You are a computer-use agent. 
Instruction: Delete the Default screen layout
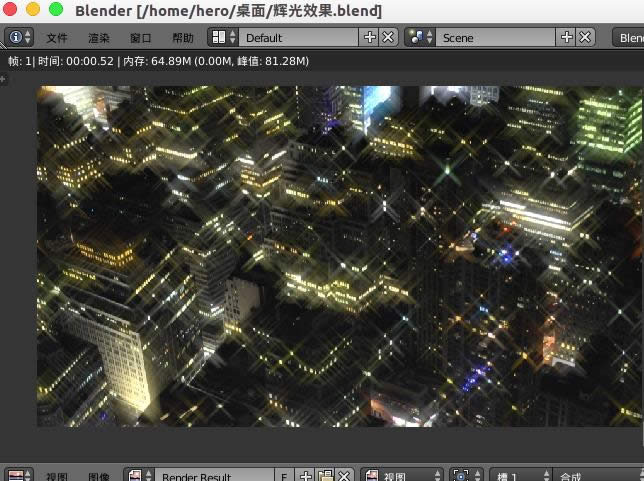[388, 37]
